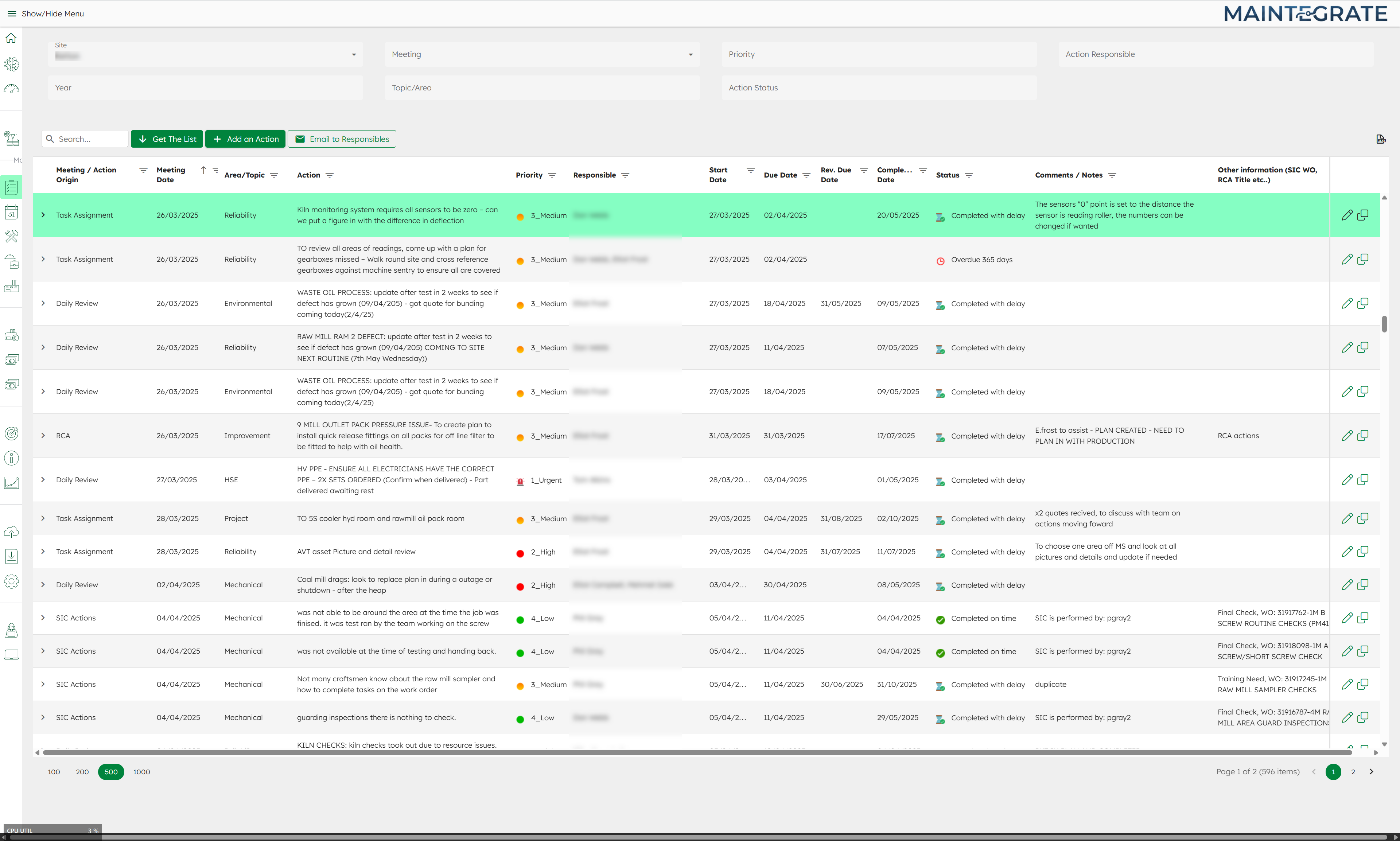Click the Show/Hide Menu hamburger icon
Screen dimensions: 1400x841
point(12,13)
